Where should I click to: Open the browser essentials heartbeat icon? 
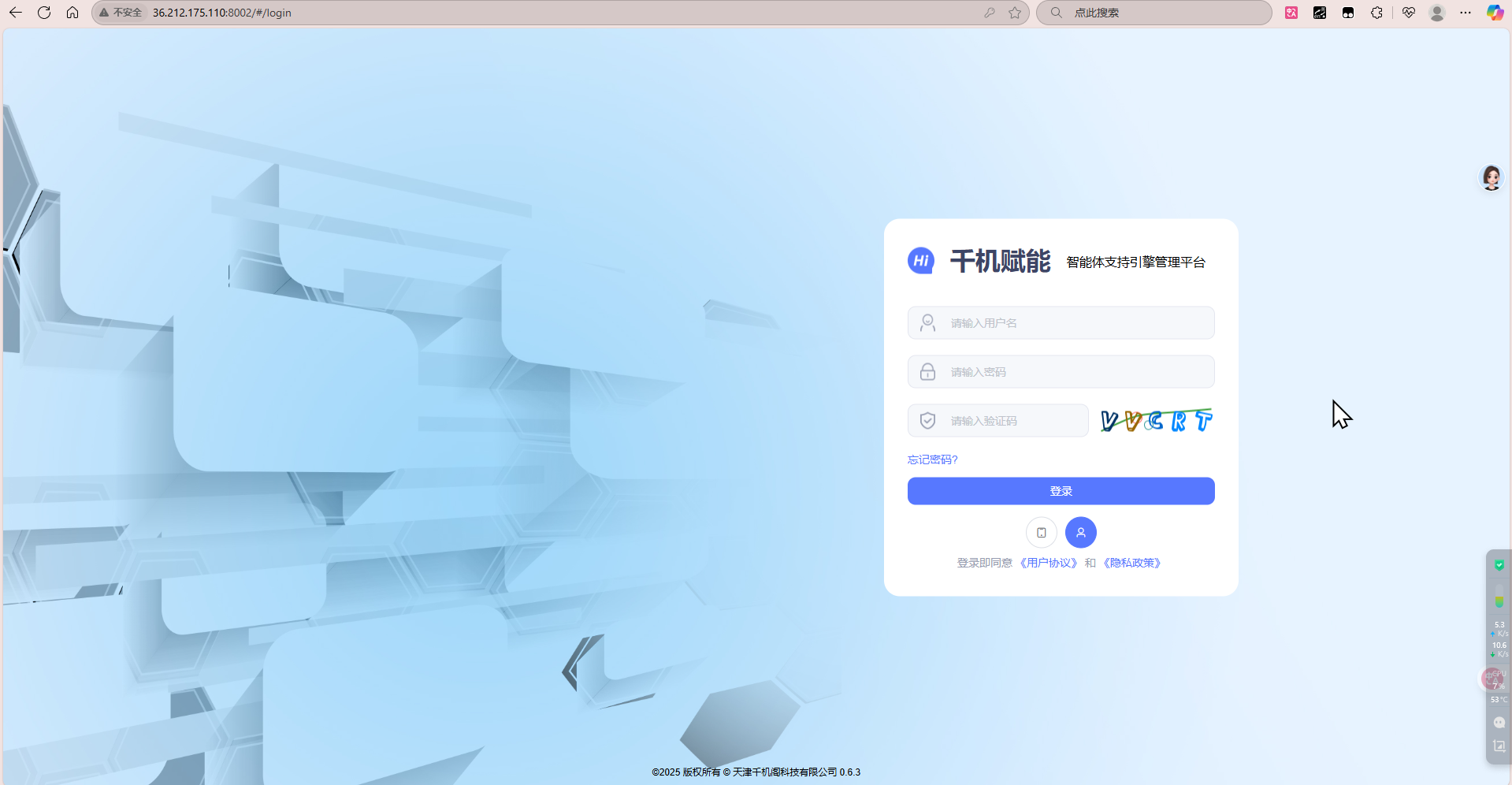click(x=1409, y=13)
